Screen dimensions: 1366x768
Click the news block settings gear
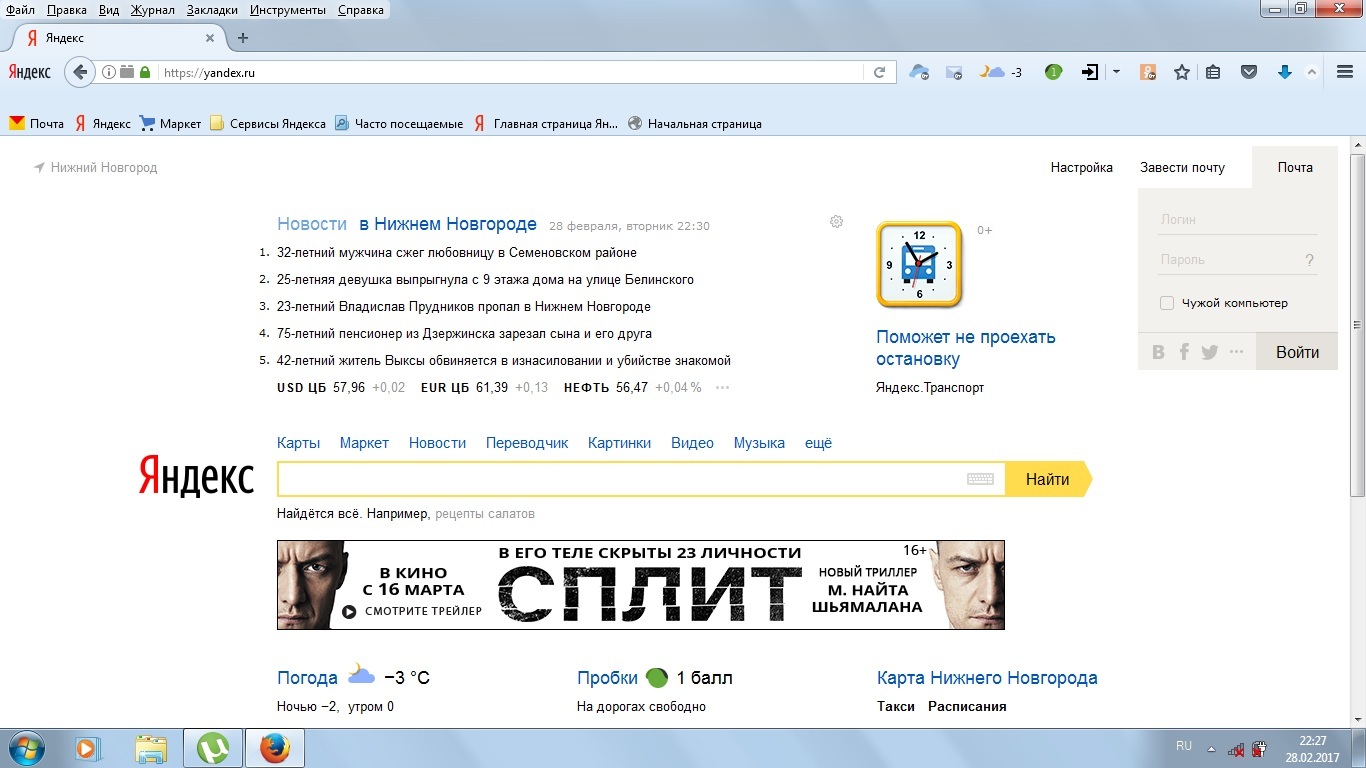[x=837, y=221]
